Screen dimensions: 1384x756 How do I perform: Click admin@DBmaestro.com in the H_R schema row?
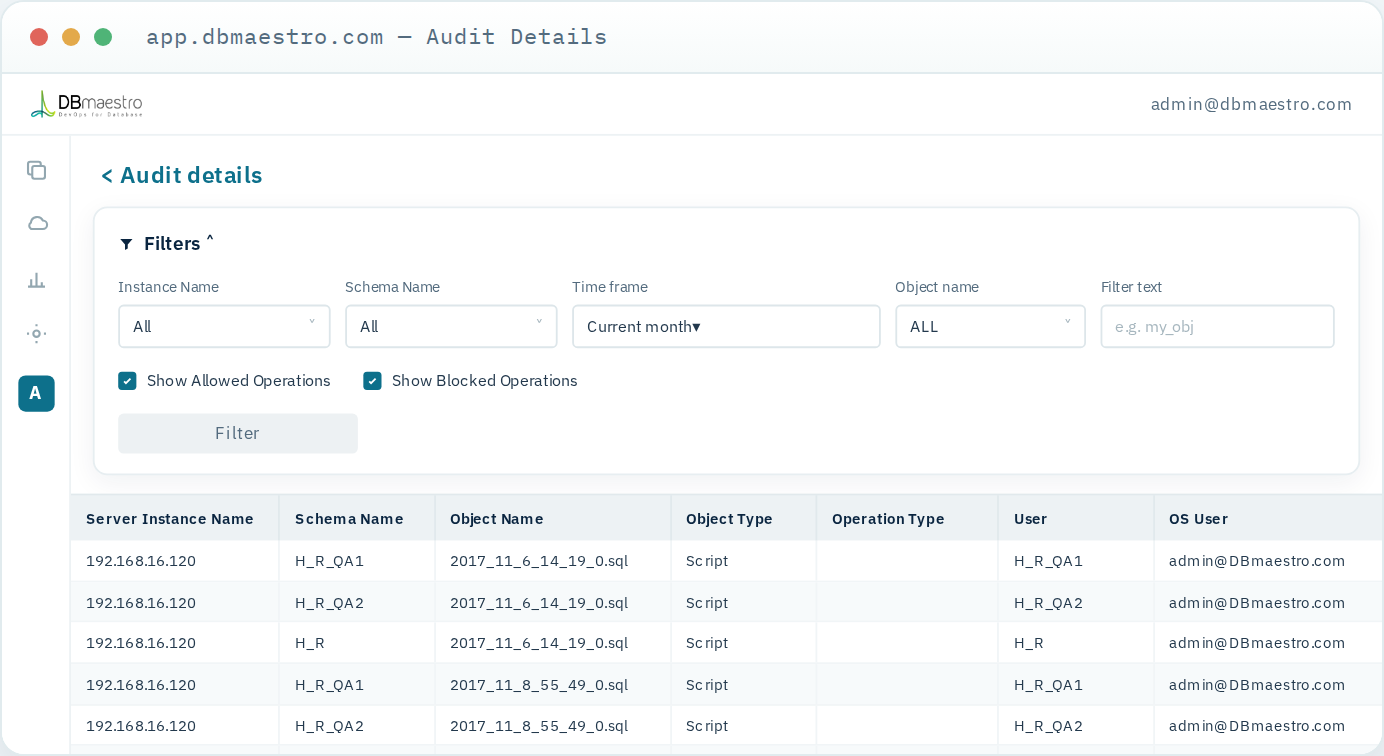tap(1257, 643)
